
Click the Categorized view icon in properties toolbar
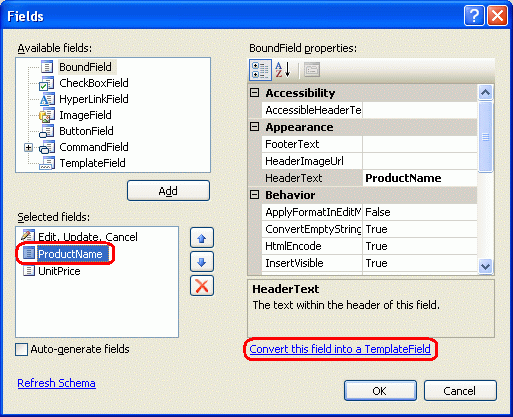click(x=260, y=70)
